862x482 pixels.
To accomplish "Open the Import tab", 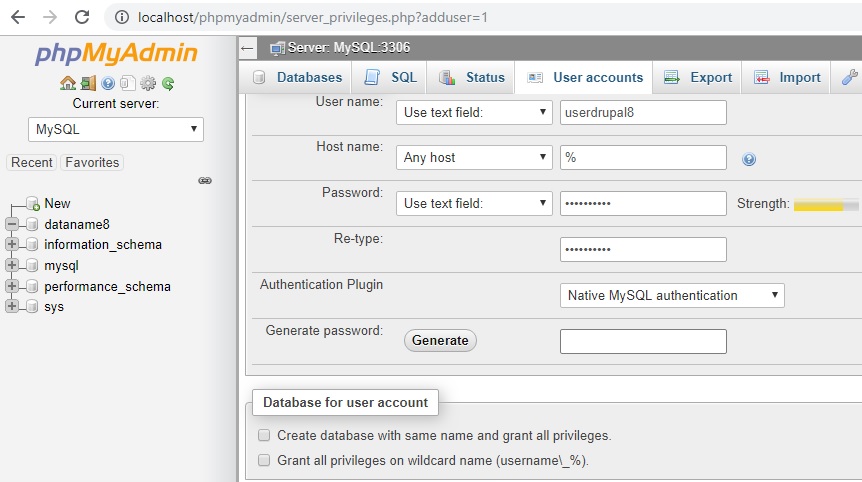I will 786,77.
